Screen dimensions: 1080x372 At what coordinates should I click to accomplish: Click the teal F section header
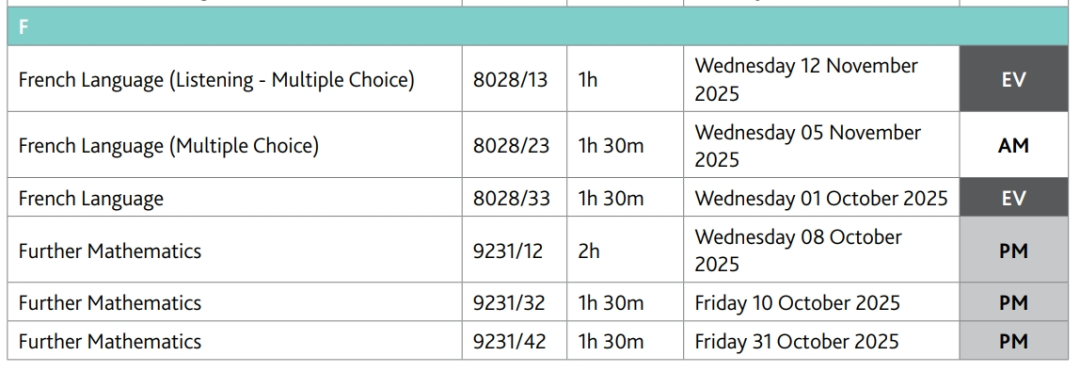[x=537, y=27]
